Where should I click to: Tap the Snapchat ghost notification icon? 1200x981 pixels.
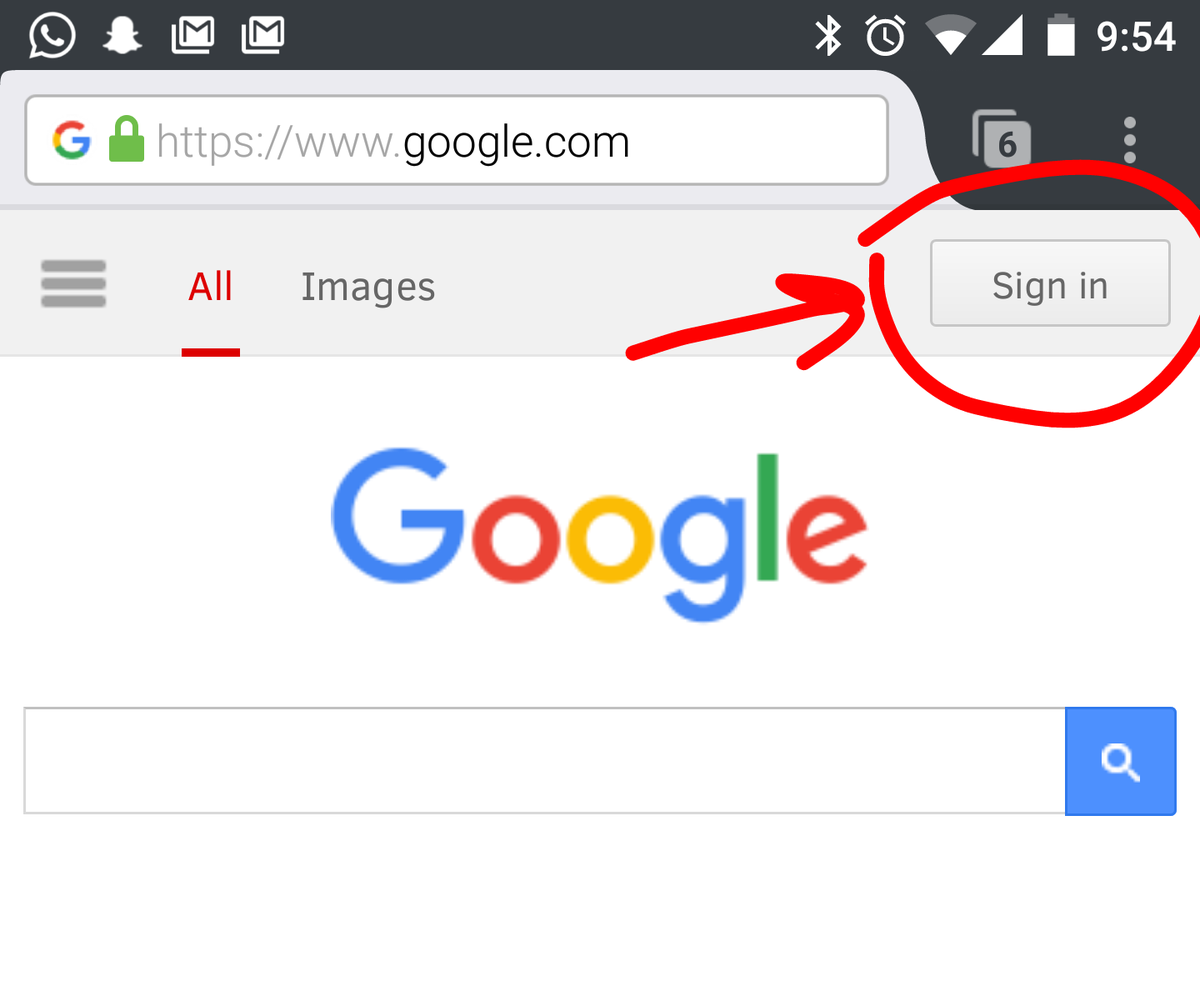[x=122, y=36]
